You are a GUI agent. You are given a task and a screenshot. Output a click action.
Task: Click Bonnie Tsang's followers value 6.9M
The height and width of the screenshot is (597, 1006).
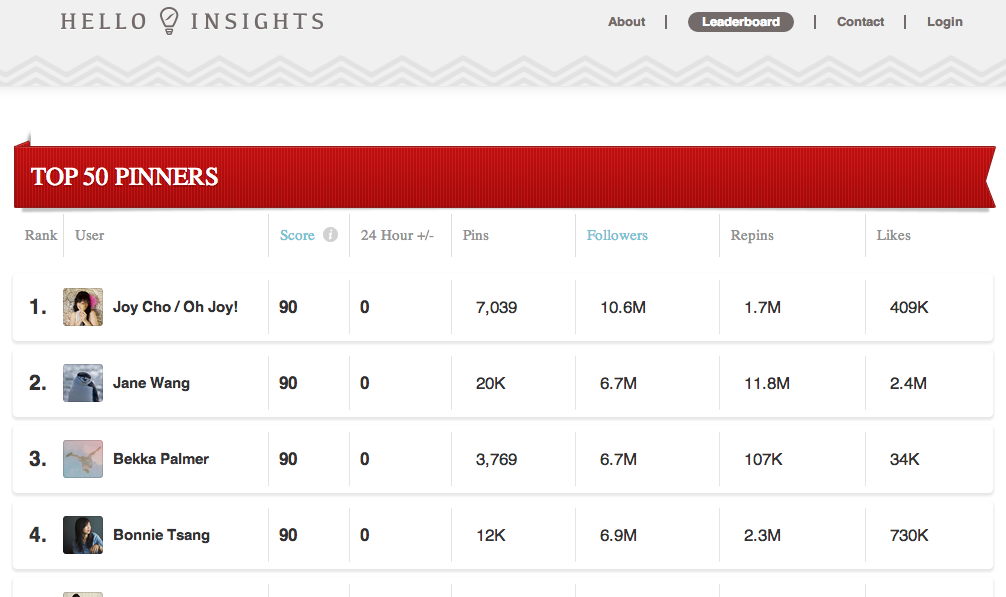point(618,535)
